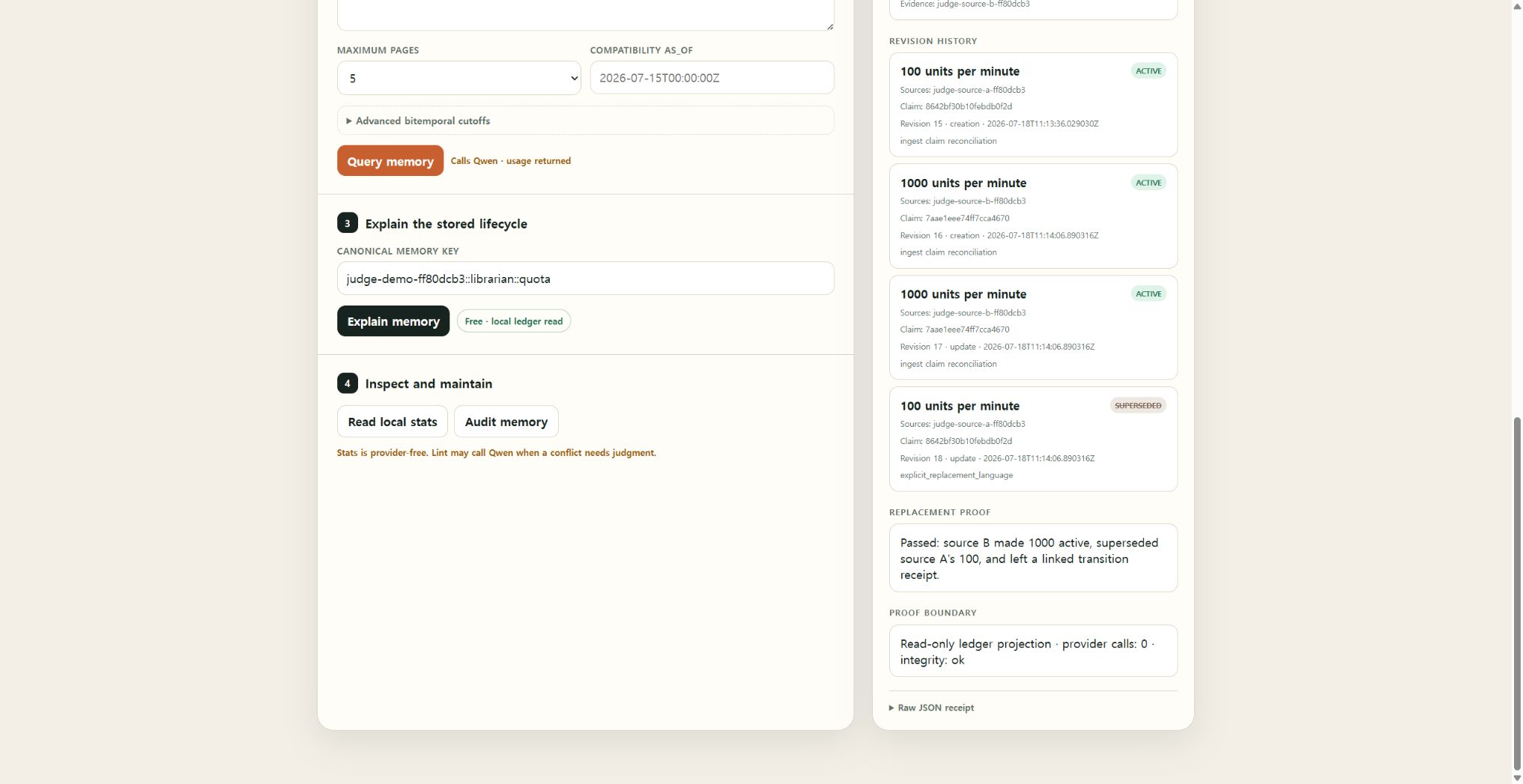Click 'Revision 15 · creation' timestamp line

[x=999, y=124]
